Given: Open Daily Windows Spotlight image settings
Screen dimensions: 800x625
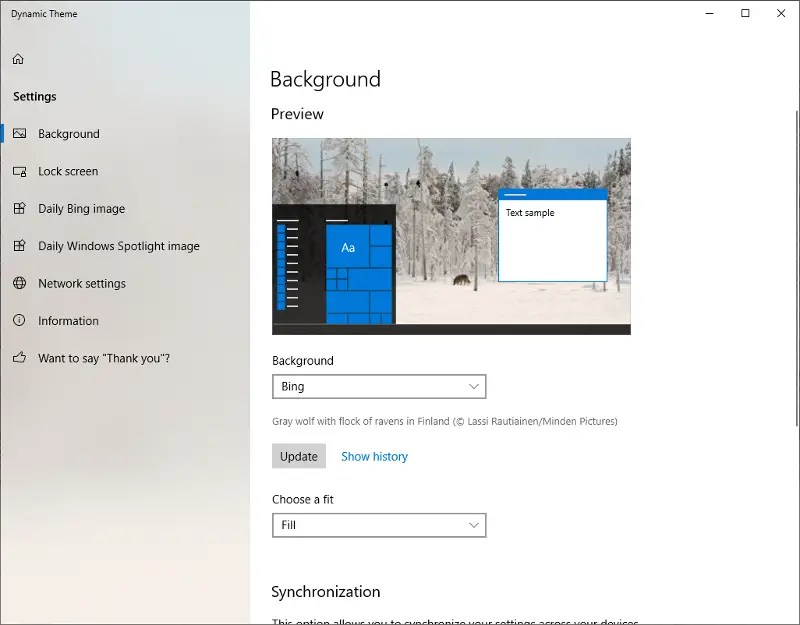Looking at the screenshot, I should pos(18,246).
